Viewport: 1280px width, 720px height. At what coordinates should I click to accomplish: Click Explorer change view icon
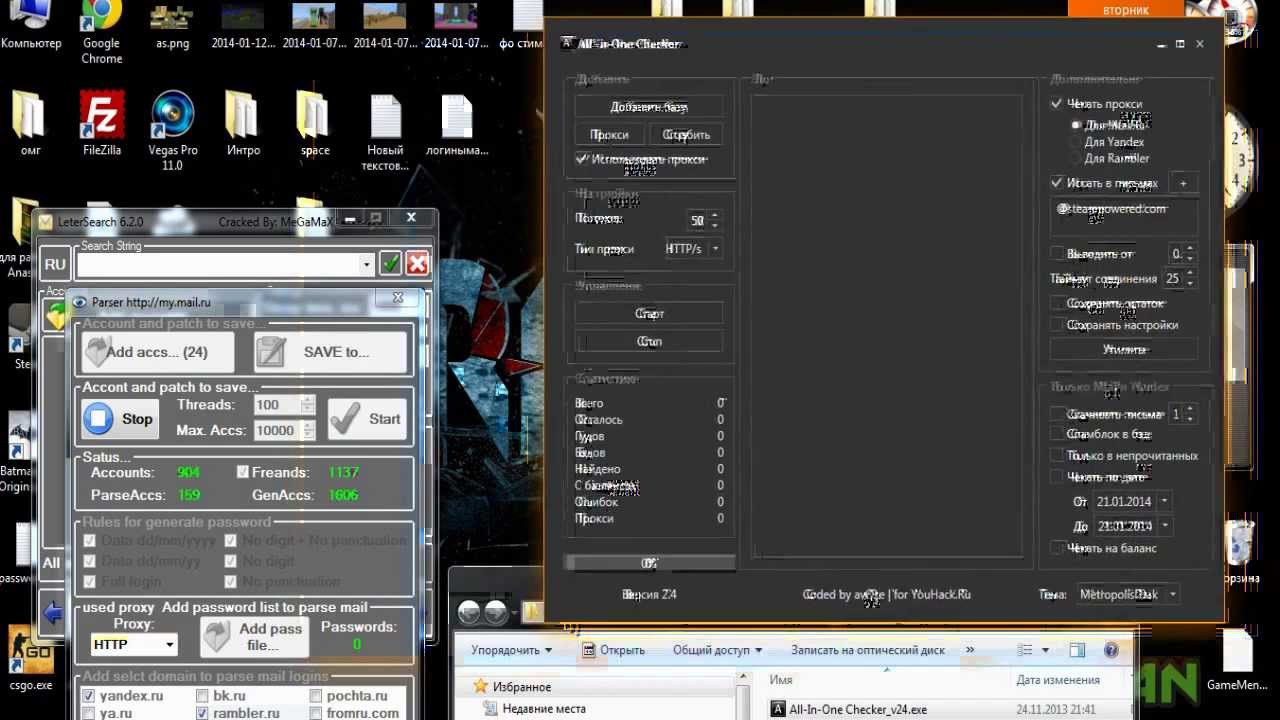click(x=1027, y=650)
